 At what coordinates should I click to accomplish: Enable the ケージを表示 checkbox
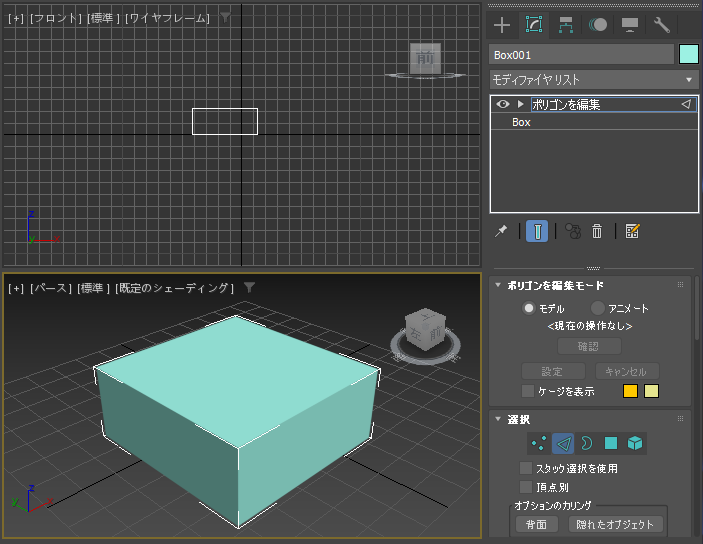coord(528,391)
